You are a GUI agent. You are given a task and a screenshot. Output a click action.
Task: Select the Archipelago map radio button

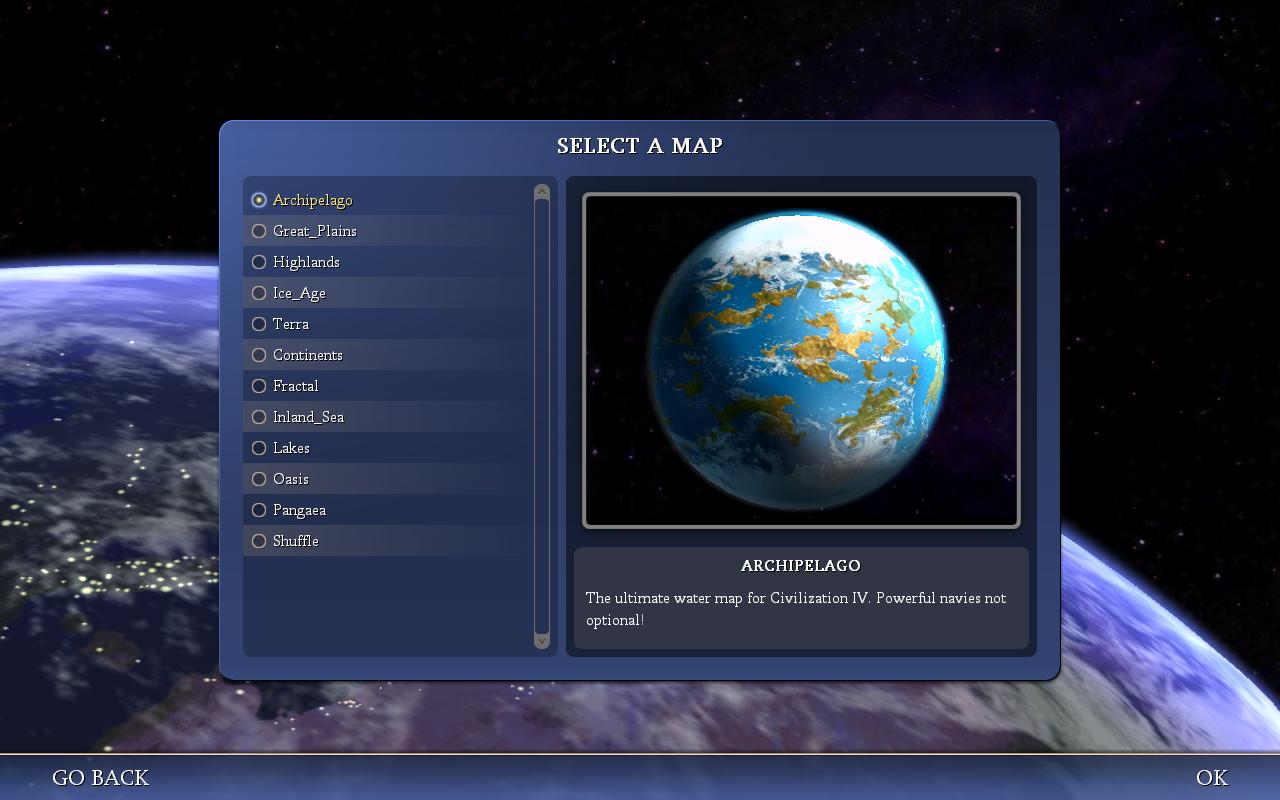(259, 200)
